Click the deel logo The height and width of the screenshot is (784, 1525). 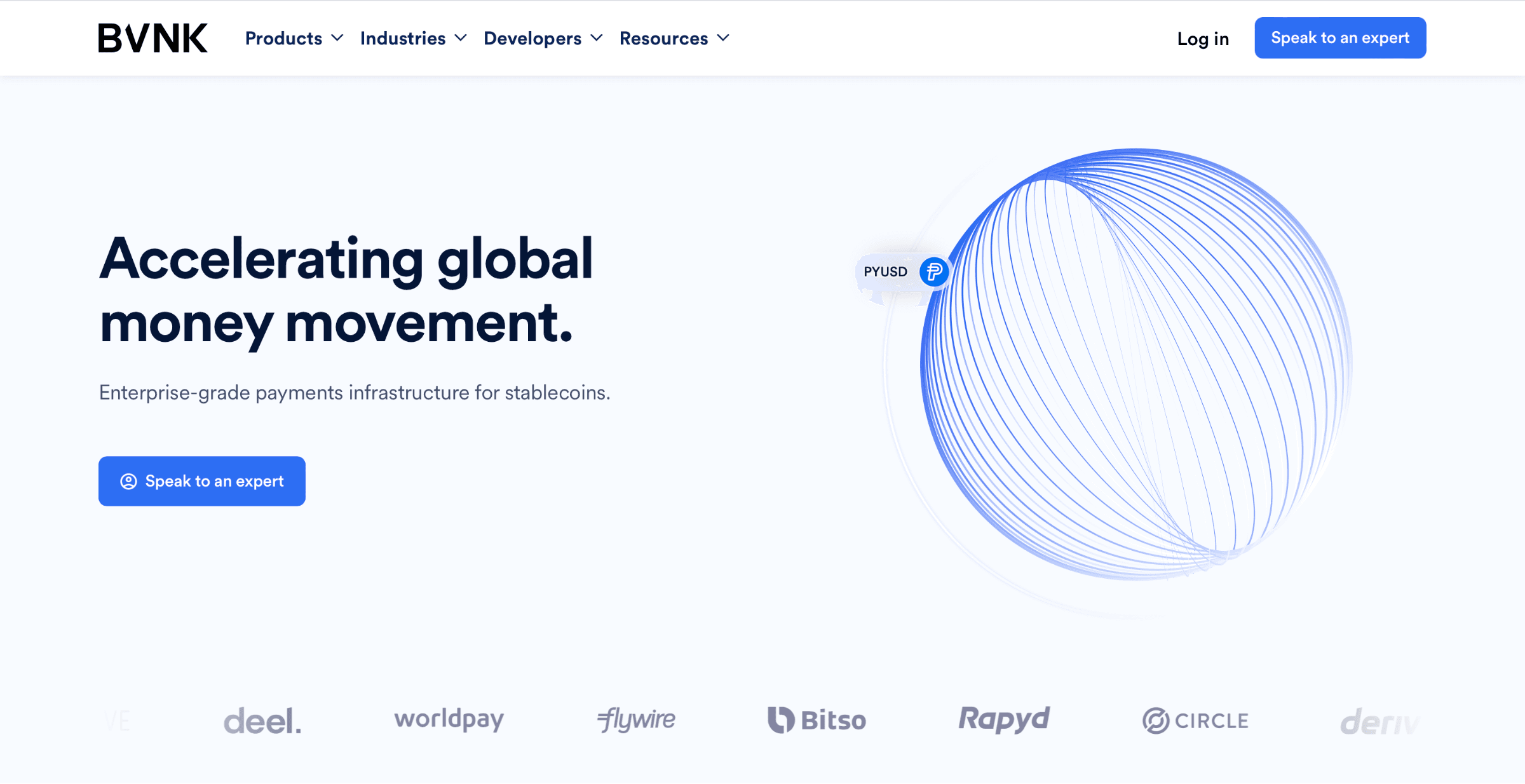click(262, 720)
